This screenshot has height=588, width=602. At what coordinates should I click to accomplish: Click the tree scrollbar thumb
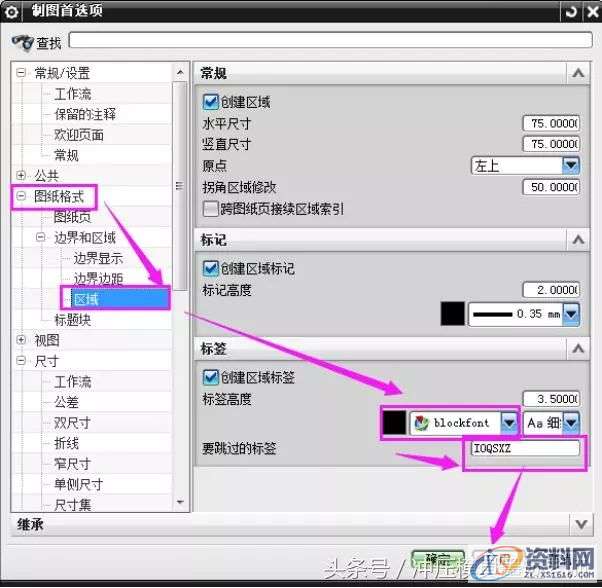(x=180, y=186)
